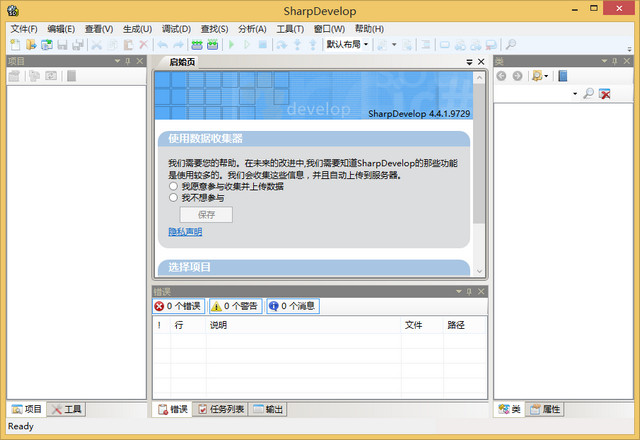This screenshot has width=640, height=440.
Task: Open the document tab list dropdown
Action: [469, 62]
